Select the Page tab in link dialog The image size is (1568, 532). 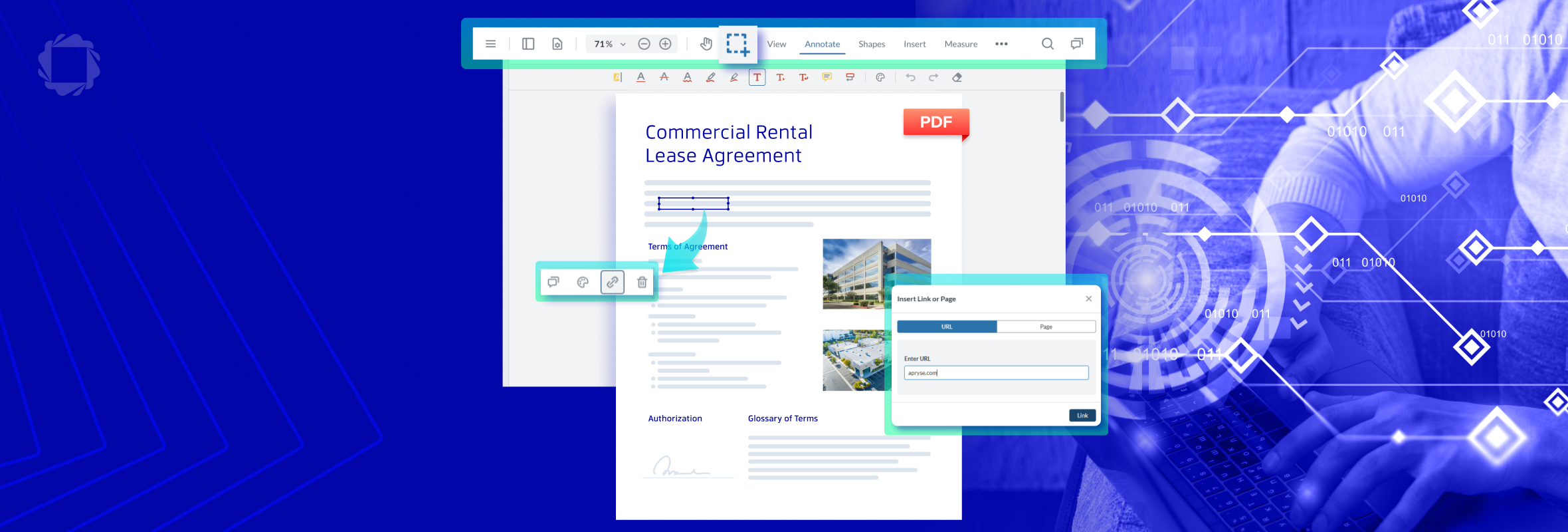pyautogui.click(x=1046, y=327)
